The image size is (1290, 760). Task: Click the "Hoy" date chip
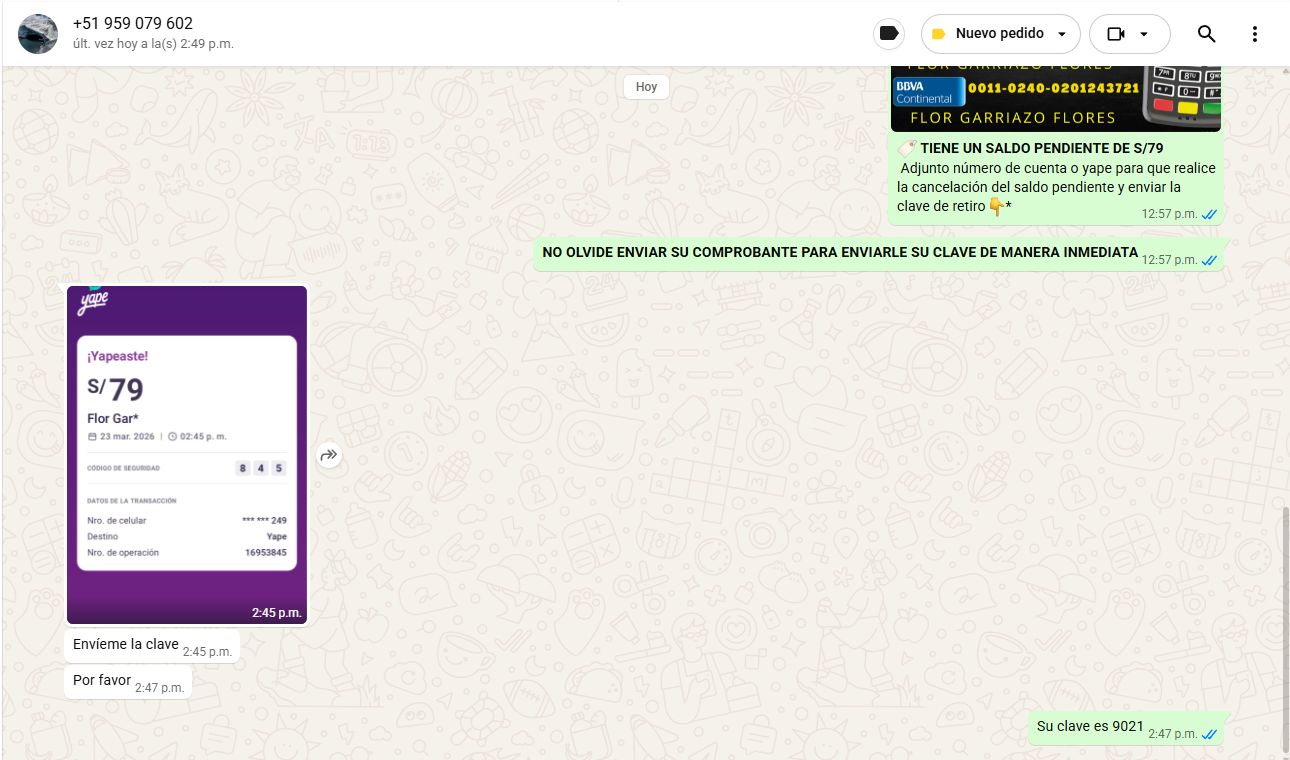pos(646,87)
